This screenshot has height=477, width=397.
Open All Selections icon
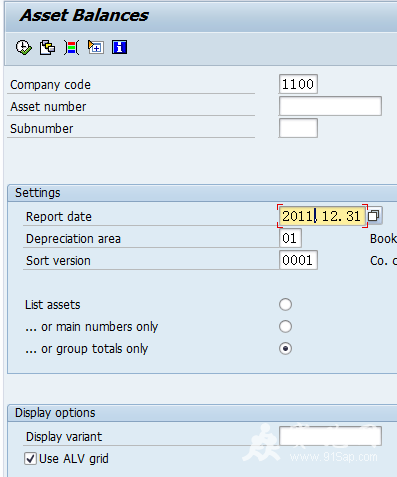[71, 47]
